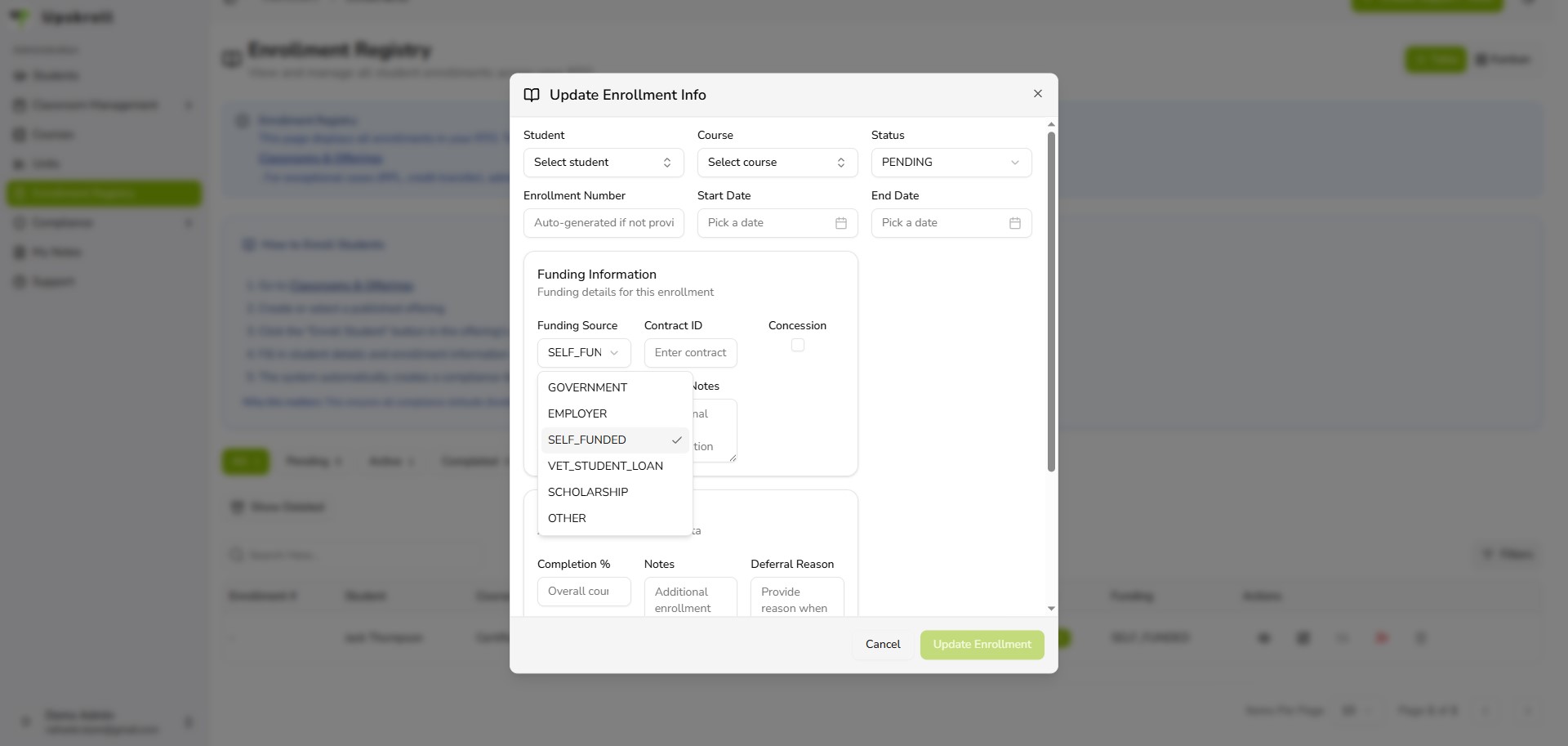The width and height of the screenshot is (1568, 746).
Task: Click the dialog vertical scrollbar thumb
Action: 1051,302
